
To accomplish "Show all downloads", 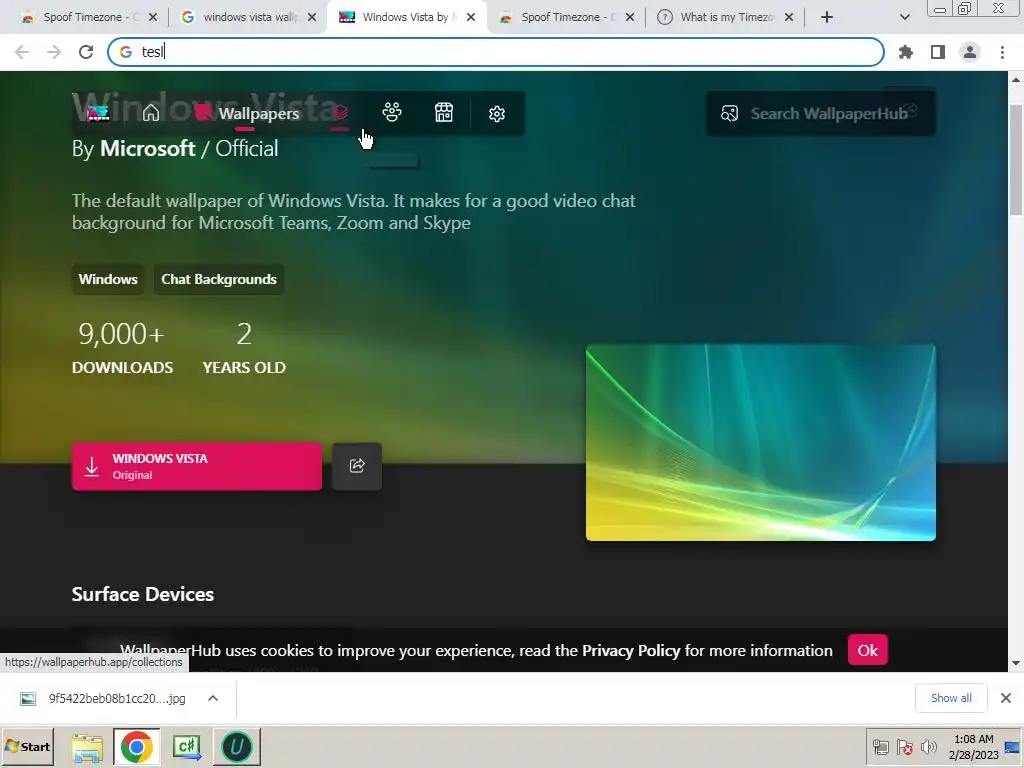I will 951,698.
